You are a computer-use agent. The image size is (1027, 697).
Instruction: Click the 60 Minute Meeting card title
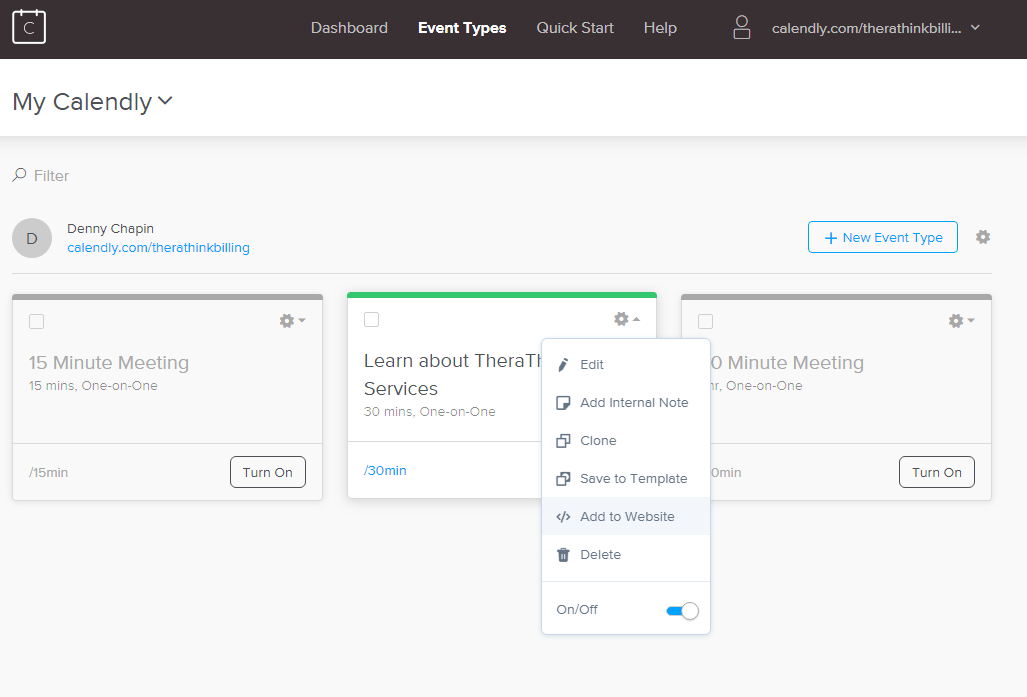point(787,362)
